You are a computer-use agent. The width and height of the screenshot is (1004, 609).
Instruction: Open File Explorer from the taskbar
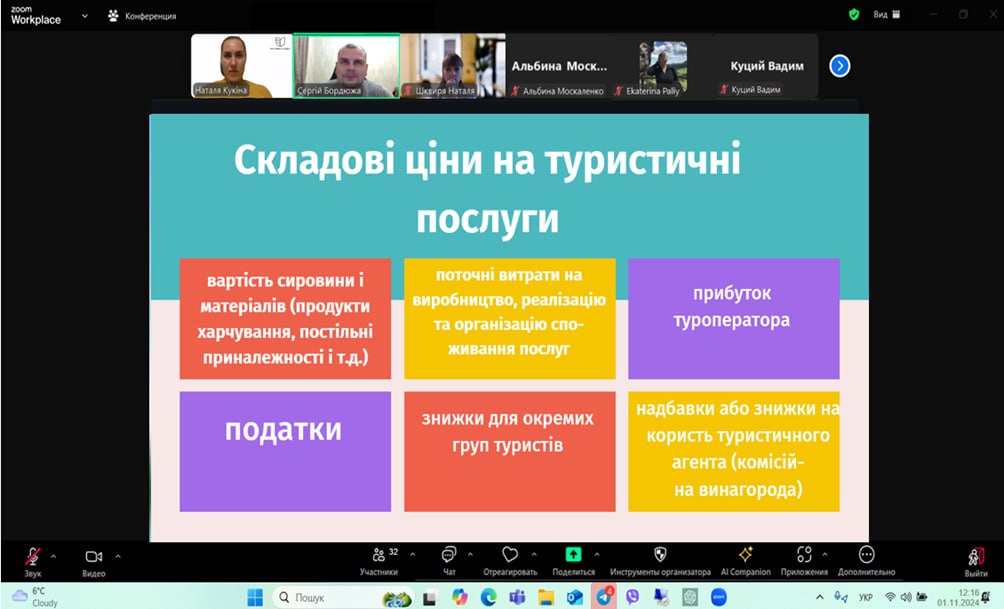coord(546,597)
